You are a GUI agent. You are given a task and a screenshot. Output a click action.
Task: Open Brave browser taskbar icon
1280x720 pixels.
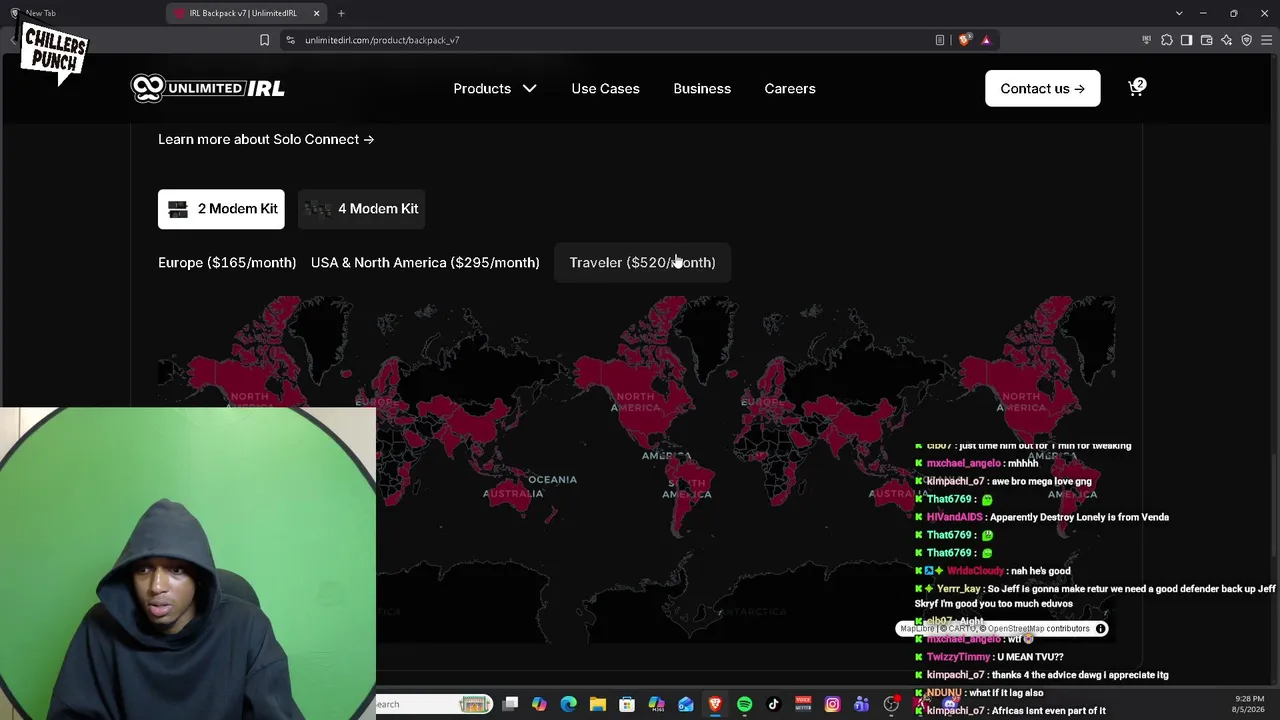point(715,704)
